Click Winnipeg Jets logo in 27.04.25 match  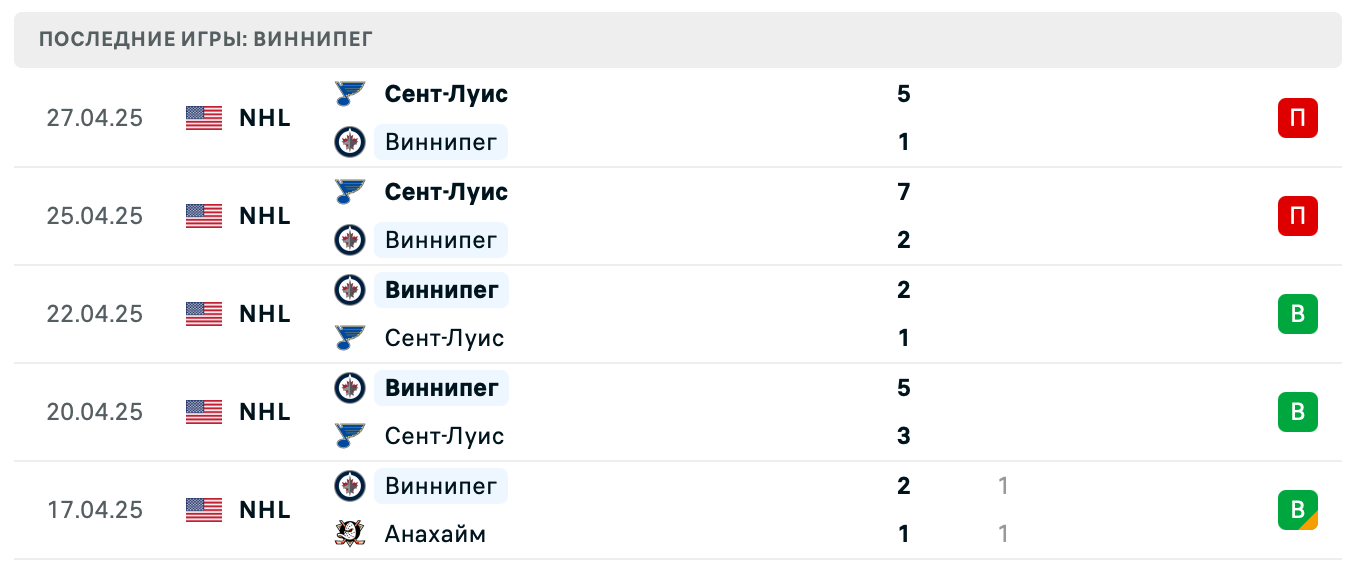coord(349,142)
